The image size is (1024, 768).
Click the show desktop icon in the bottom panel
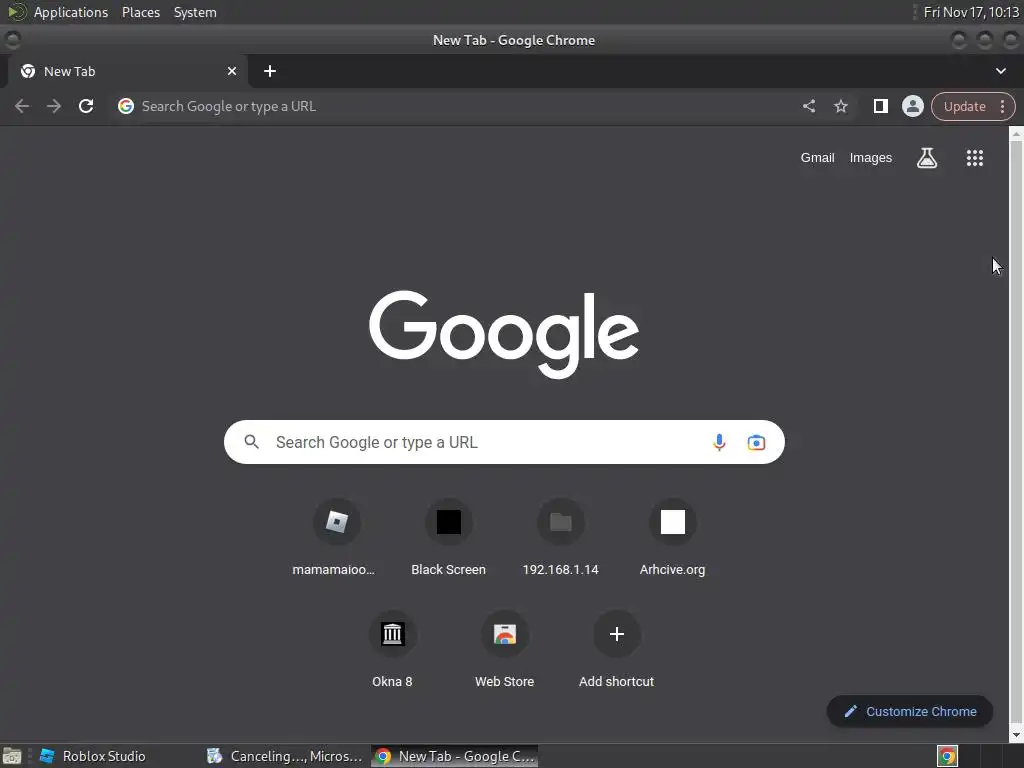(12, 756)
